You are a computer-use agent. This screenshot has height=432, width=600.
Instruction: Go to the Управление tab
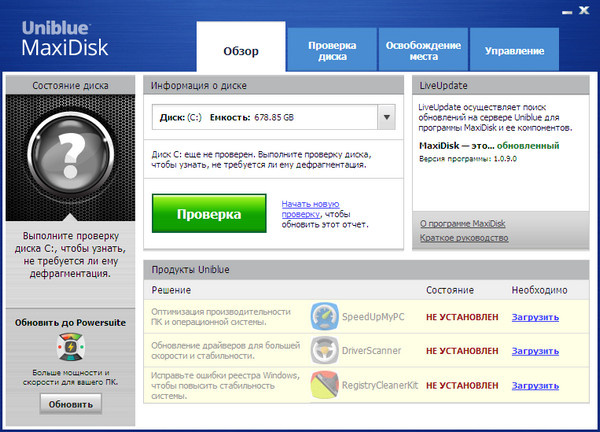coord(514,51)
